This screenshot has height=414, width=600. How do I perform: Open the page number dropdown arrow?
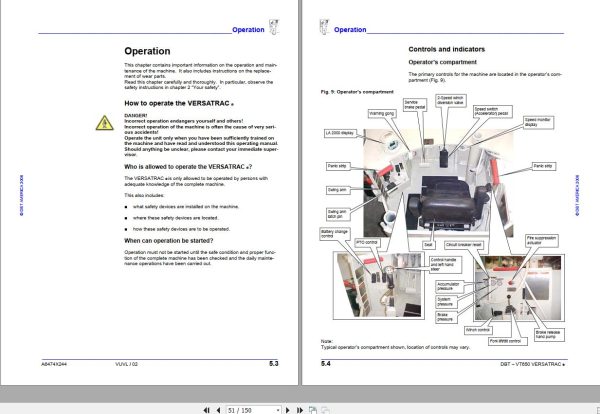278,410
